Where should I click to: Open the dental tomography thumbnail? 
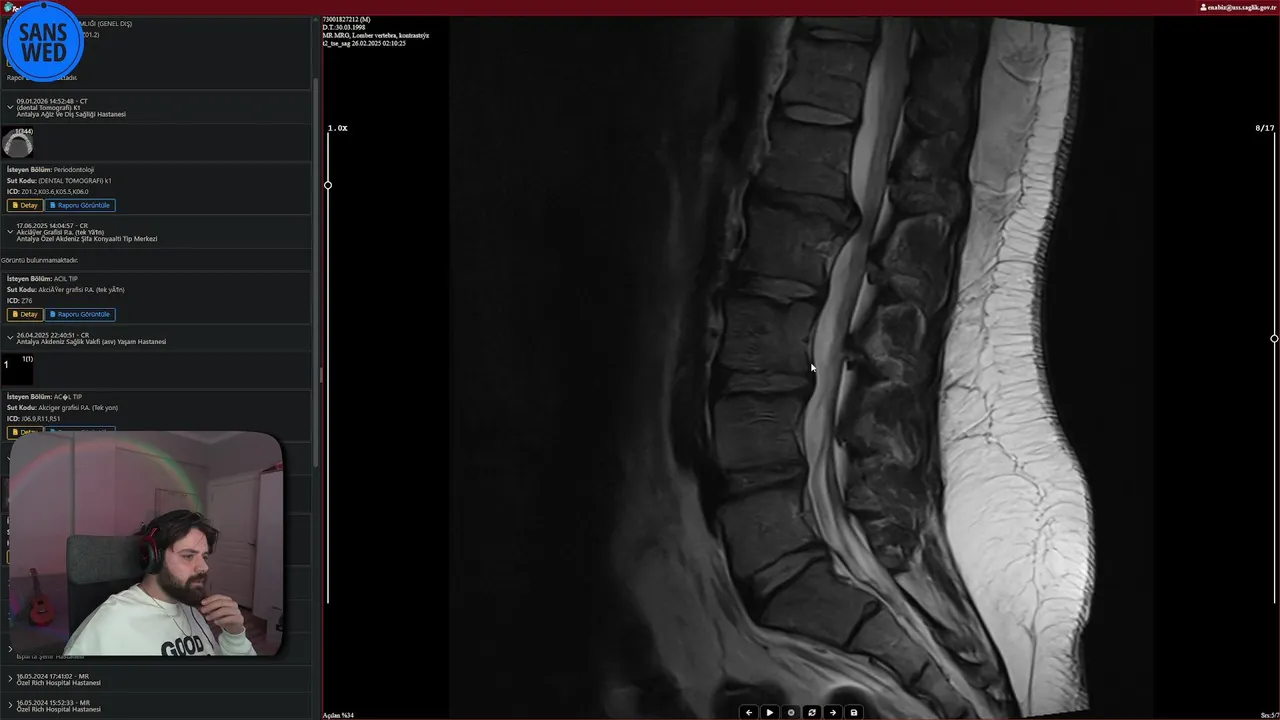[18, 143]
